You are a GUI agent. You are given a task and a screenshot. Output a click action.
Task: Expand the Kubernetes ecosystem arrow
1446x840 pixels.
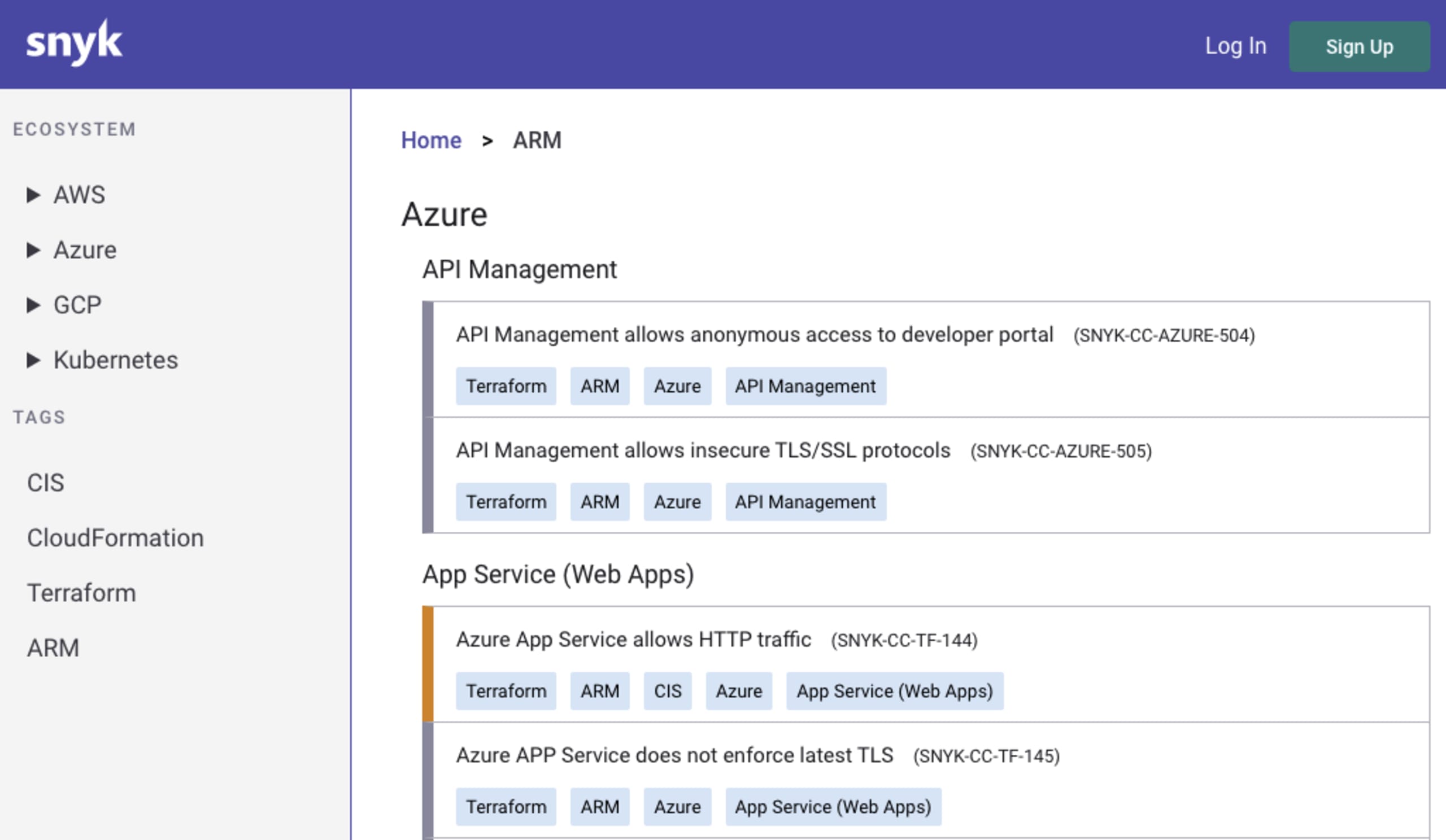click(x=33, y=360)
